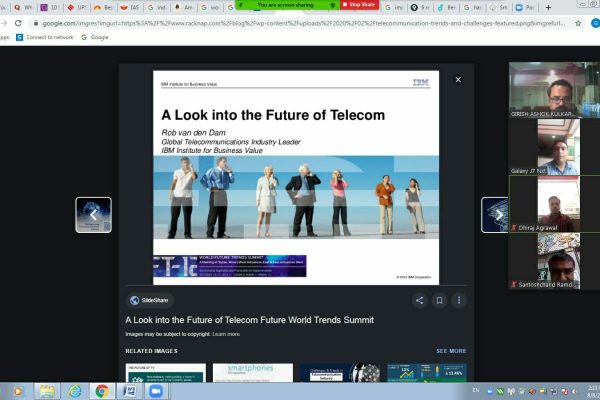
Task: Go to the previous image
Action: coord(94,215)
